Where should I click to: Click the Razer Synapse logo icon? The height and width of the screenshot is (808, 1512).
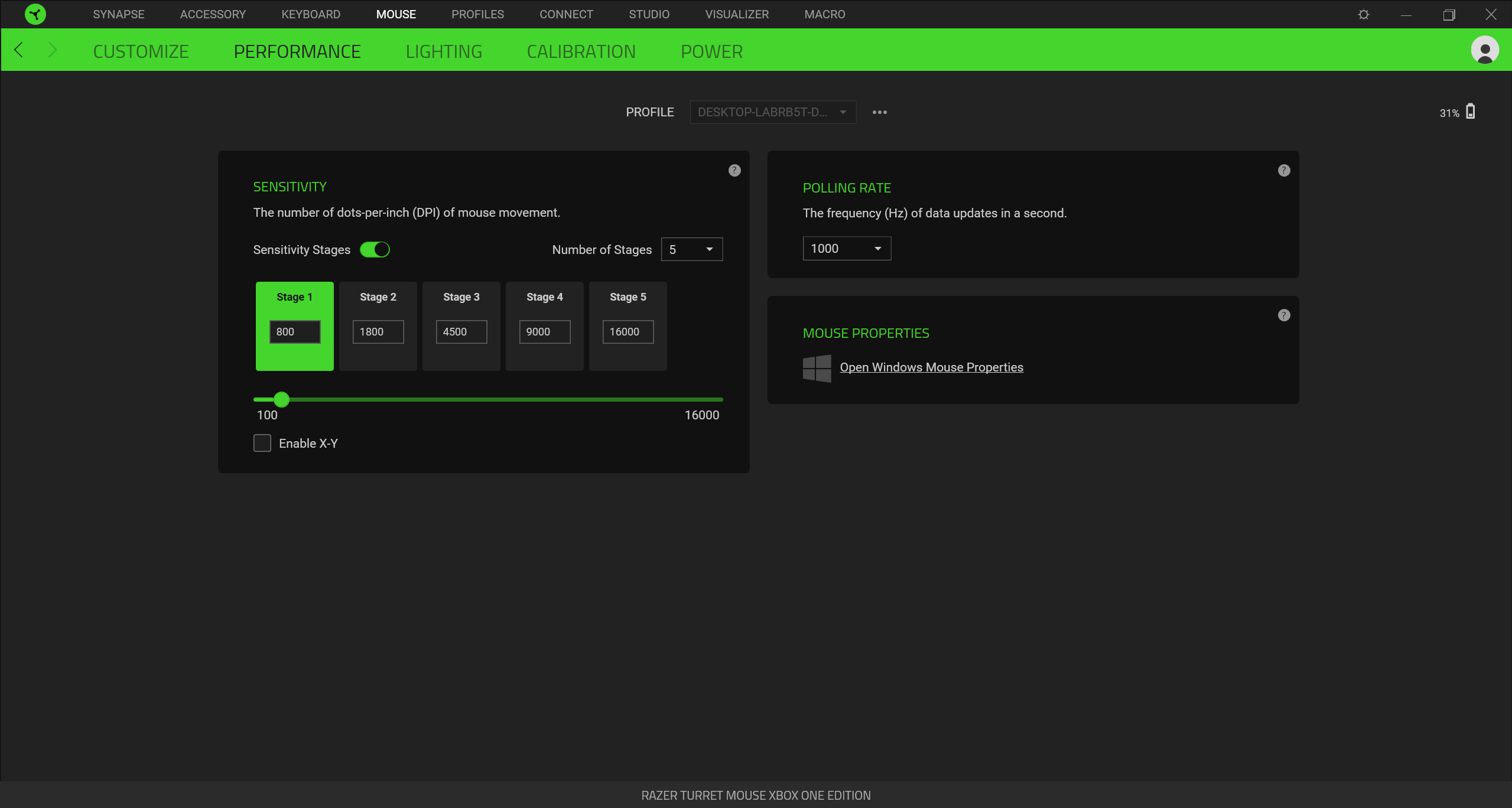[35, 14]
